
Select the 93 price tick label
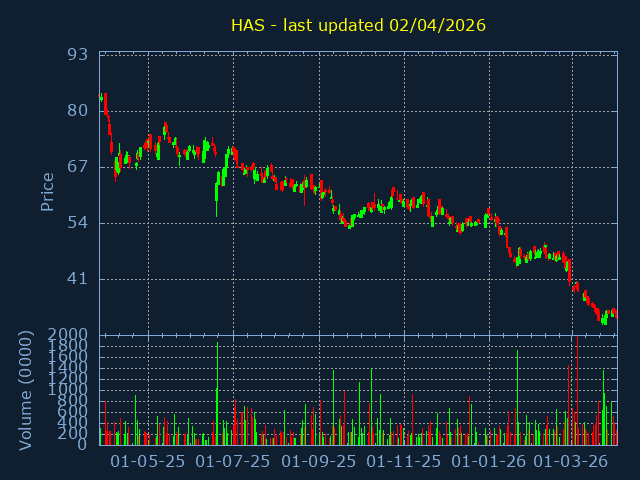78,54
